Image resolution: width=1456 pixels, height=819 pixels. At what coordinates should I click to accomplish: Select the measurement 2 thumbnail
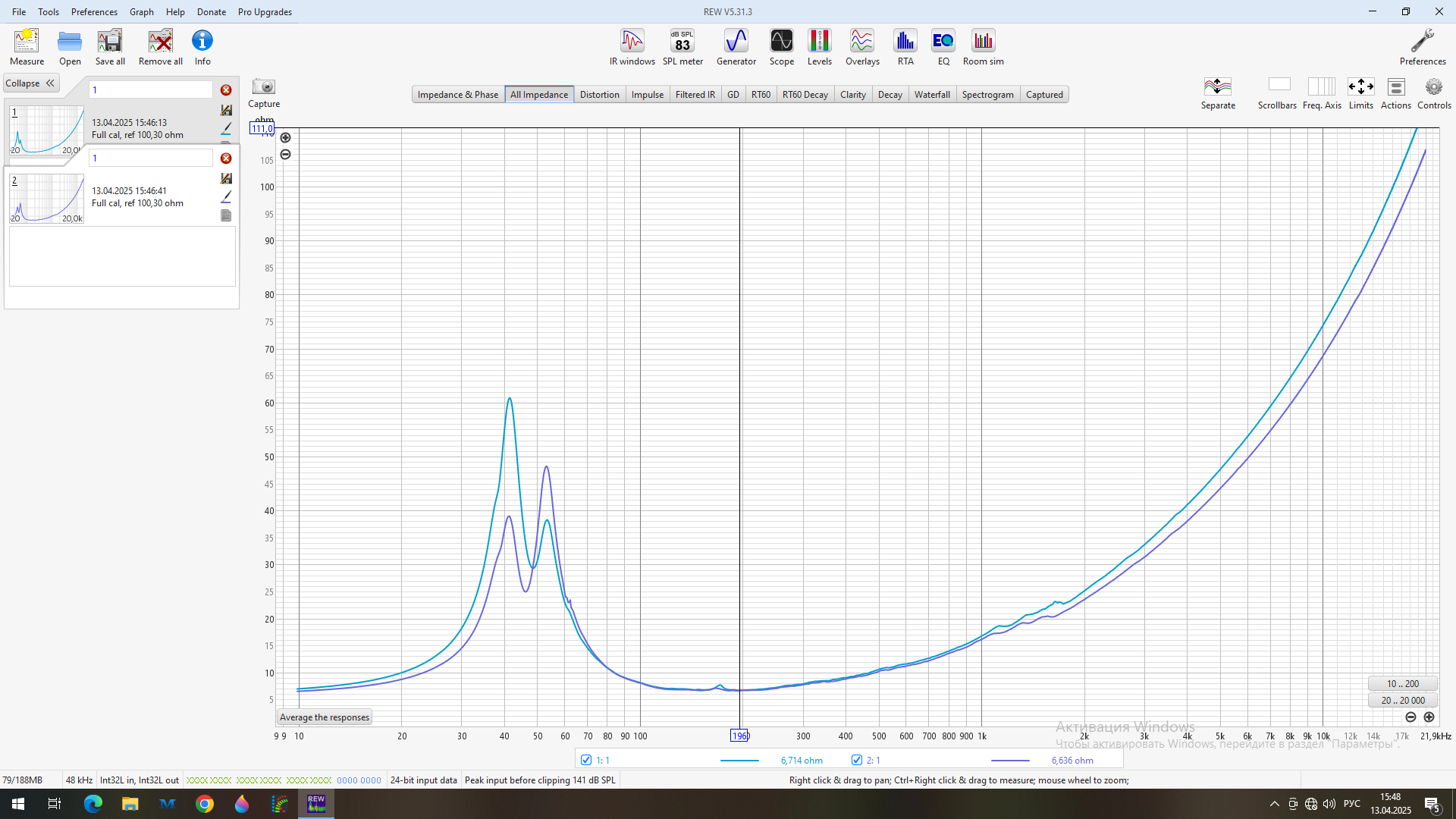tap(46, 198)
